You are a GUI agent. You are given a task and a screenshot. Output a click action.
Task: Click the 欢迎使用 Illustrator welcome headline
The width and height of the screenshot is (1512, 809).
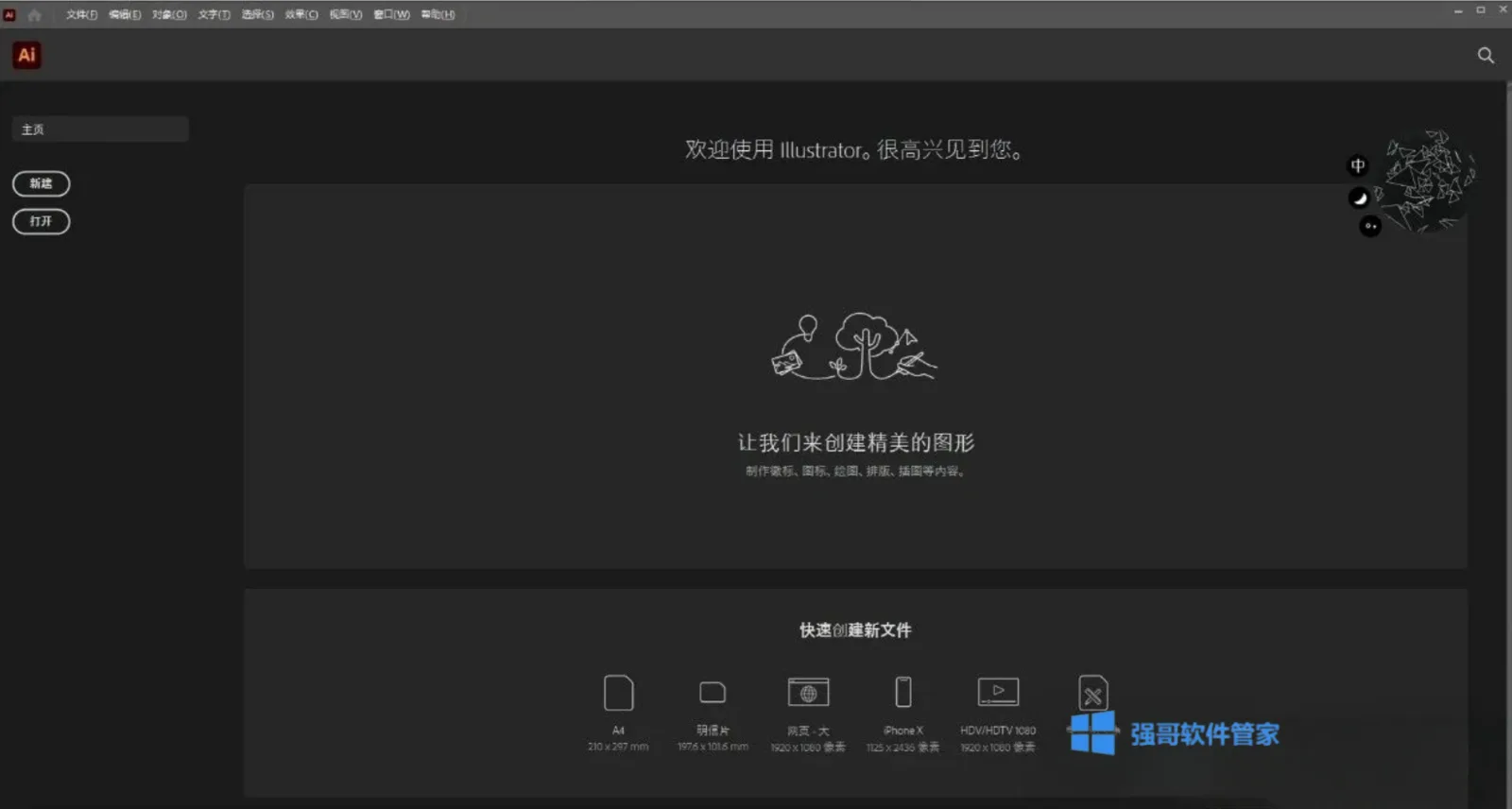[854, 149]
